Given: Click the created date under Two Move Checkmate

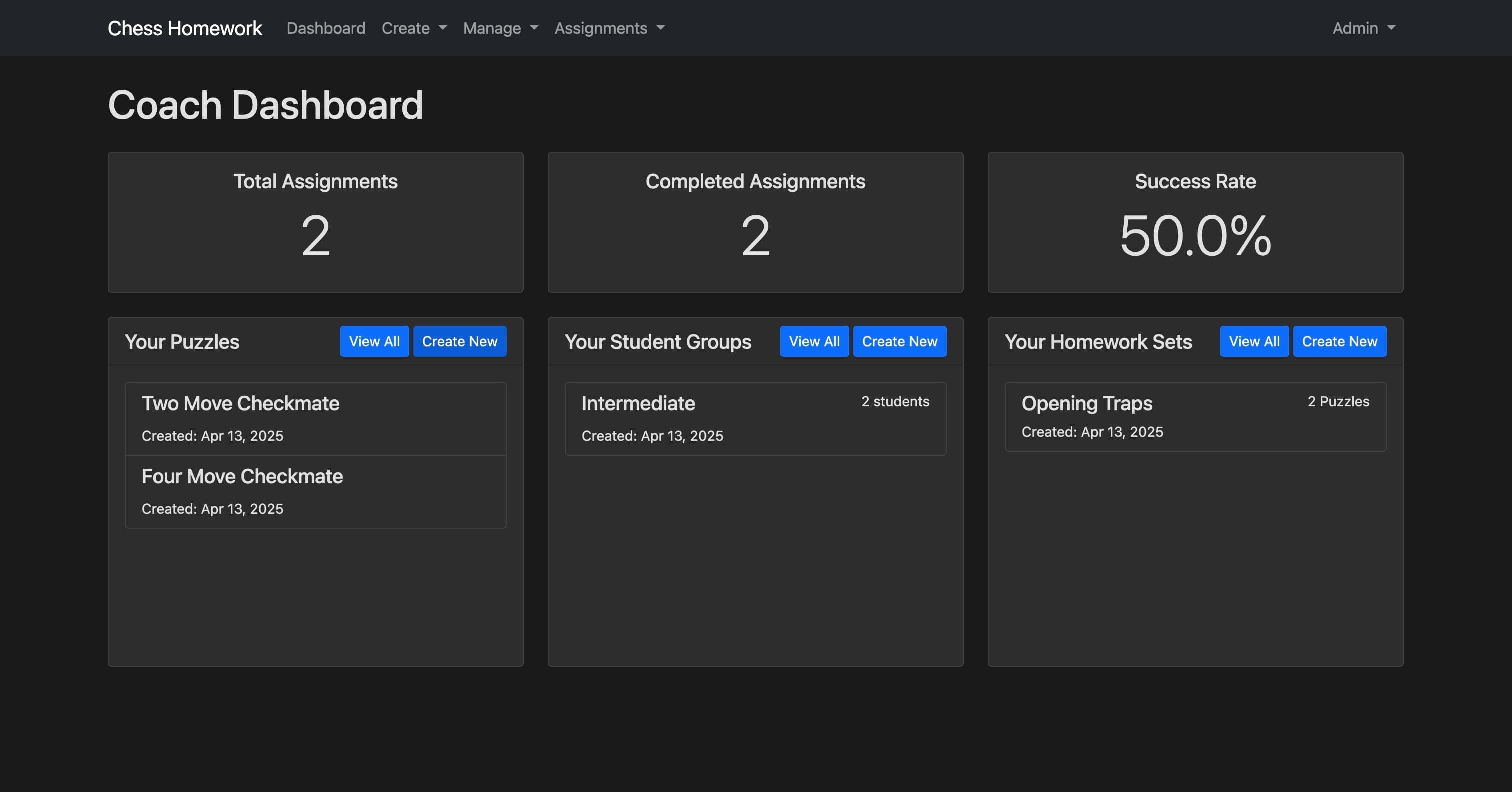Looking at the screenshot, I should [212, 436].
